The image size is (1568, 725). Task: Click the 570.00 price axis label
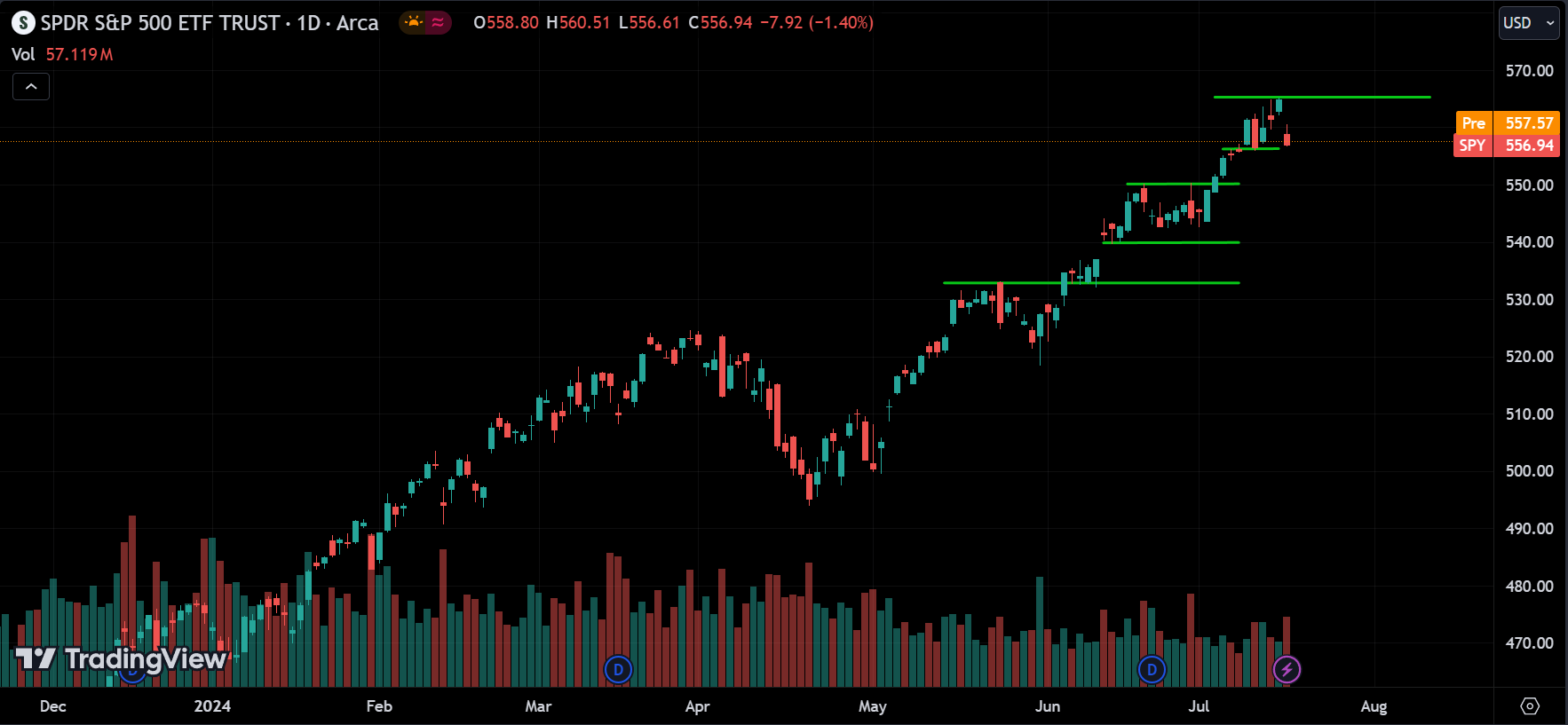[x=1529, y=71]
